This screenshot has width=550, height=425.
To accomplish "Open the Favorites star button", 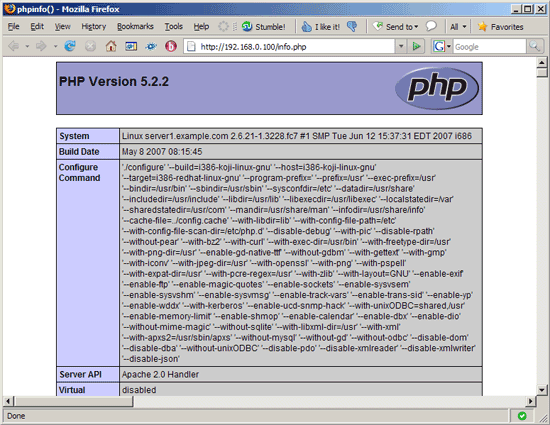I will coord(501,27).
